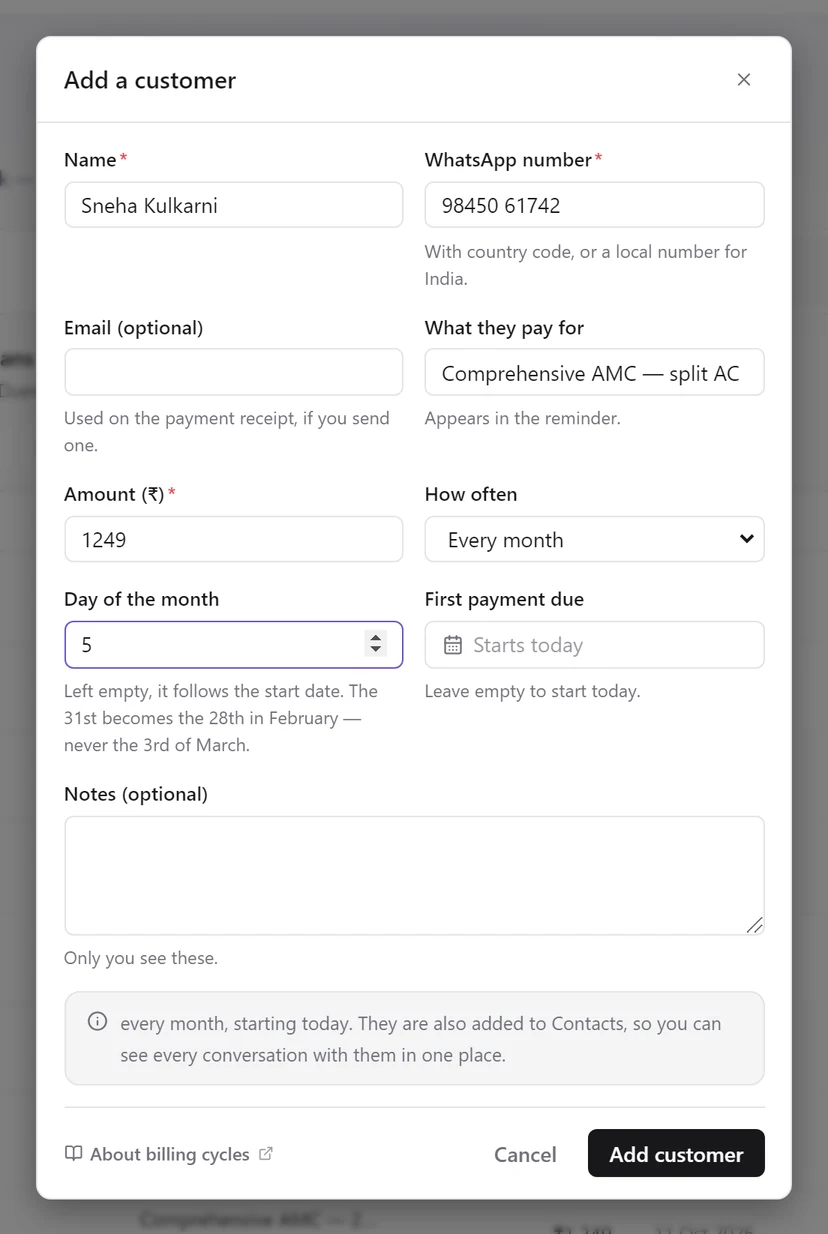Click the What they pay for field
828x1234 pixels.
tap(594, 372)
